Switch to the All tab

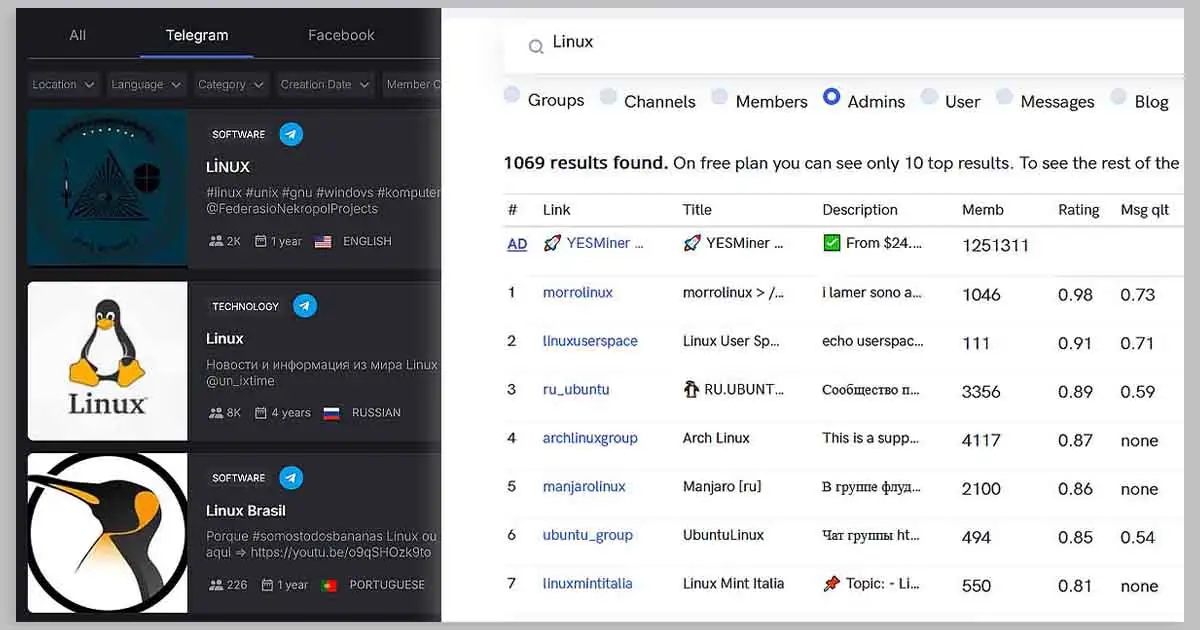77,35
